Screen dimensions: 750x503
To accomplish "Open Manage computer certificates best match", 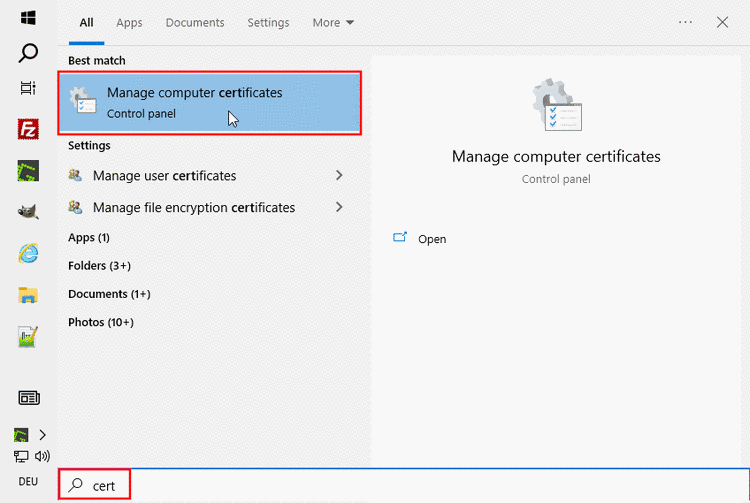I will click(210, 103).
